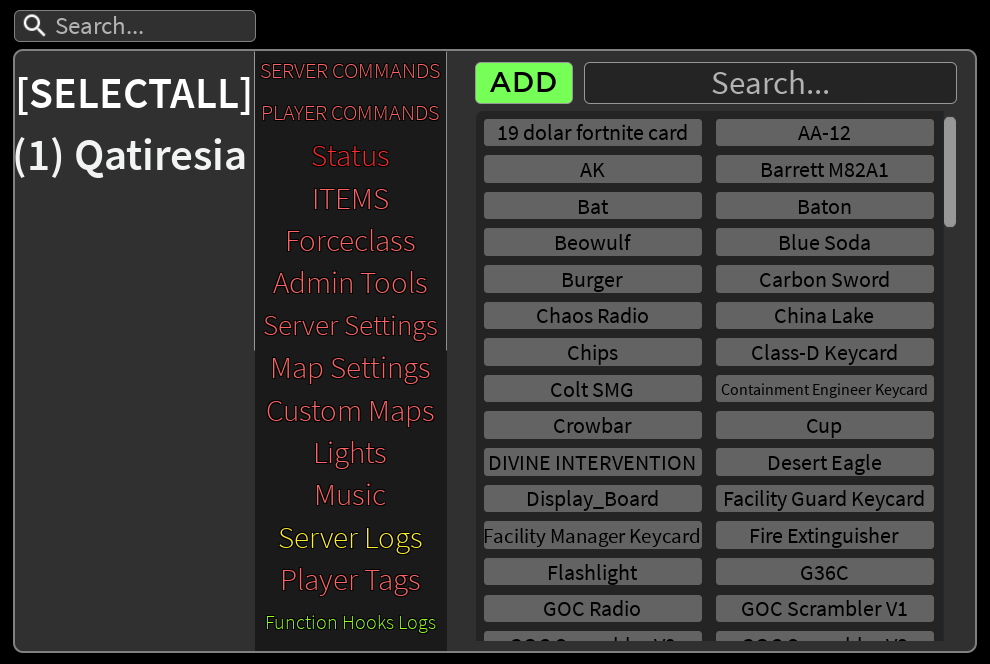Open the Status menu item
This screenshot has width=990, height=664.
[x=350, y=156]
